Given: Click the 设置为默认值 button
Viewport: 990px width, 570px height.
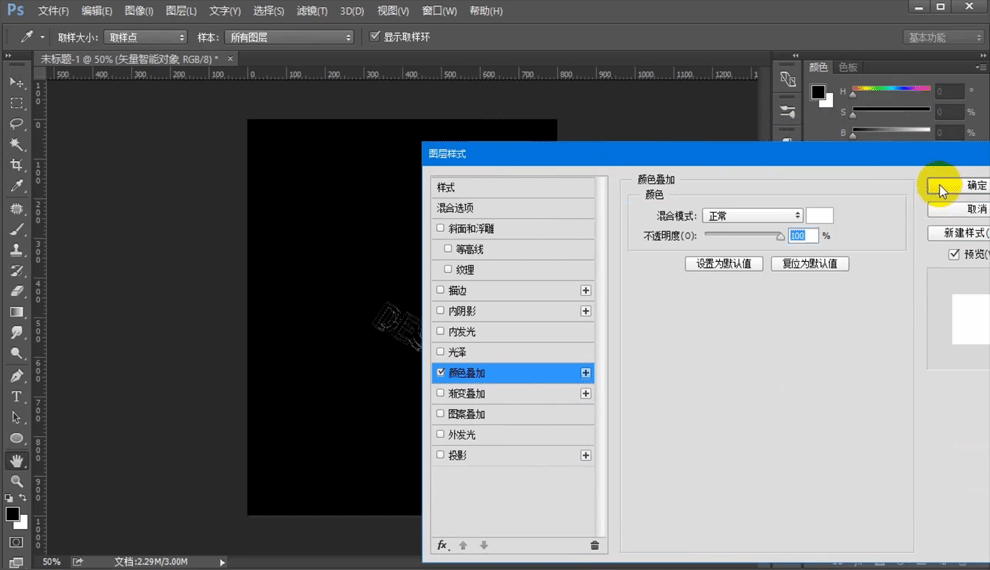Looking at the screenshot, I should tap(724, 264).
